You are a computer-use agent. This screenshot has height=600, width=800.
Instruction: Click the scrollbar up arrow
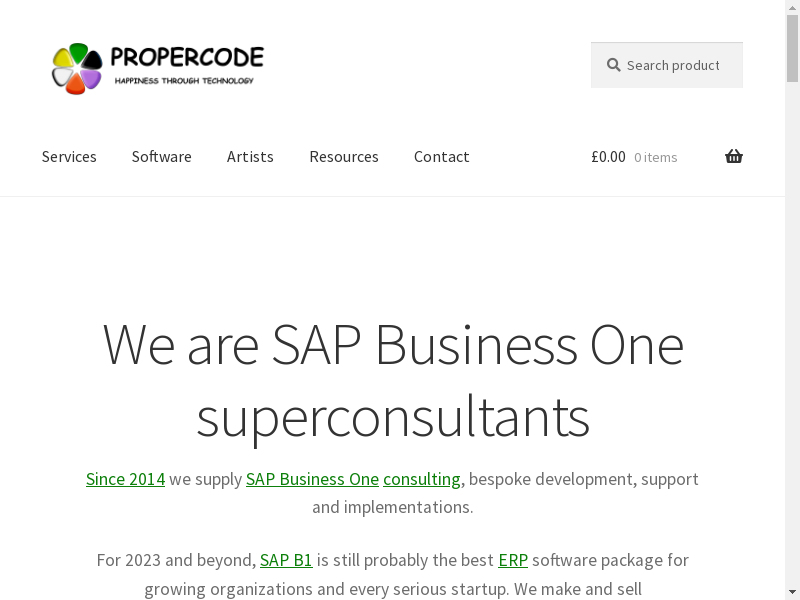click(x=792, y=7)
